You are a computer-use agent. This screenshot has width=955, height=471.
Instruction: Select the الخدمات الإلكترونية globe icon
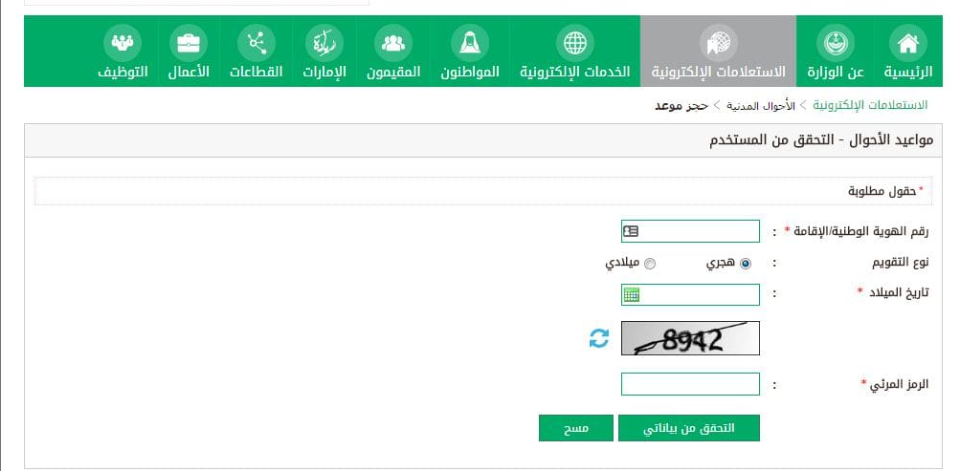click(x=575, y=43)
